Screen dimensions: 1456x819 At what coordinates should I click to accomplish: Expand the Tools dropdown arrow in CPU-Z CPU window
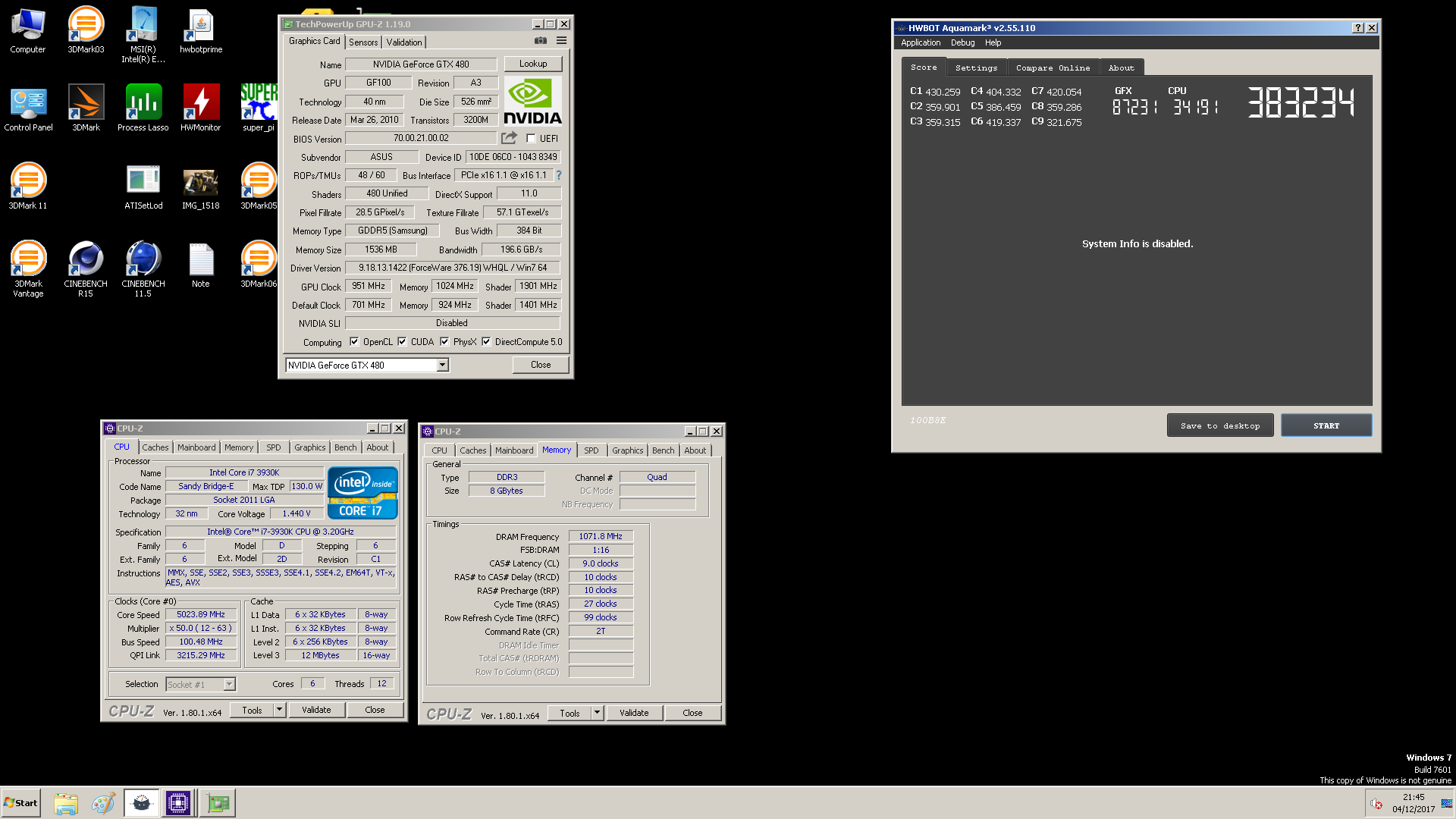coord(279,710)
